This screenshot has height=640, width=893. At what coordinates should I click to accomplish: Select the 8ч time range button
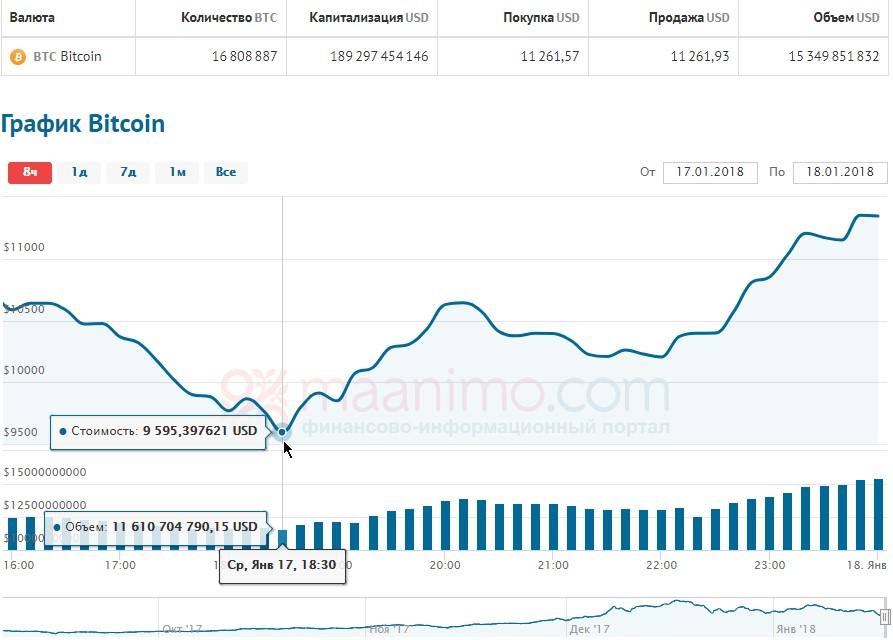click(x=30, y=172)
